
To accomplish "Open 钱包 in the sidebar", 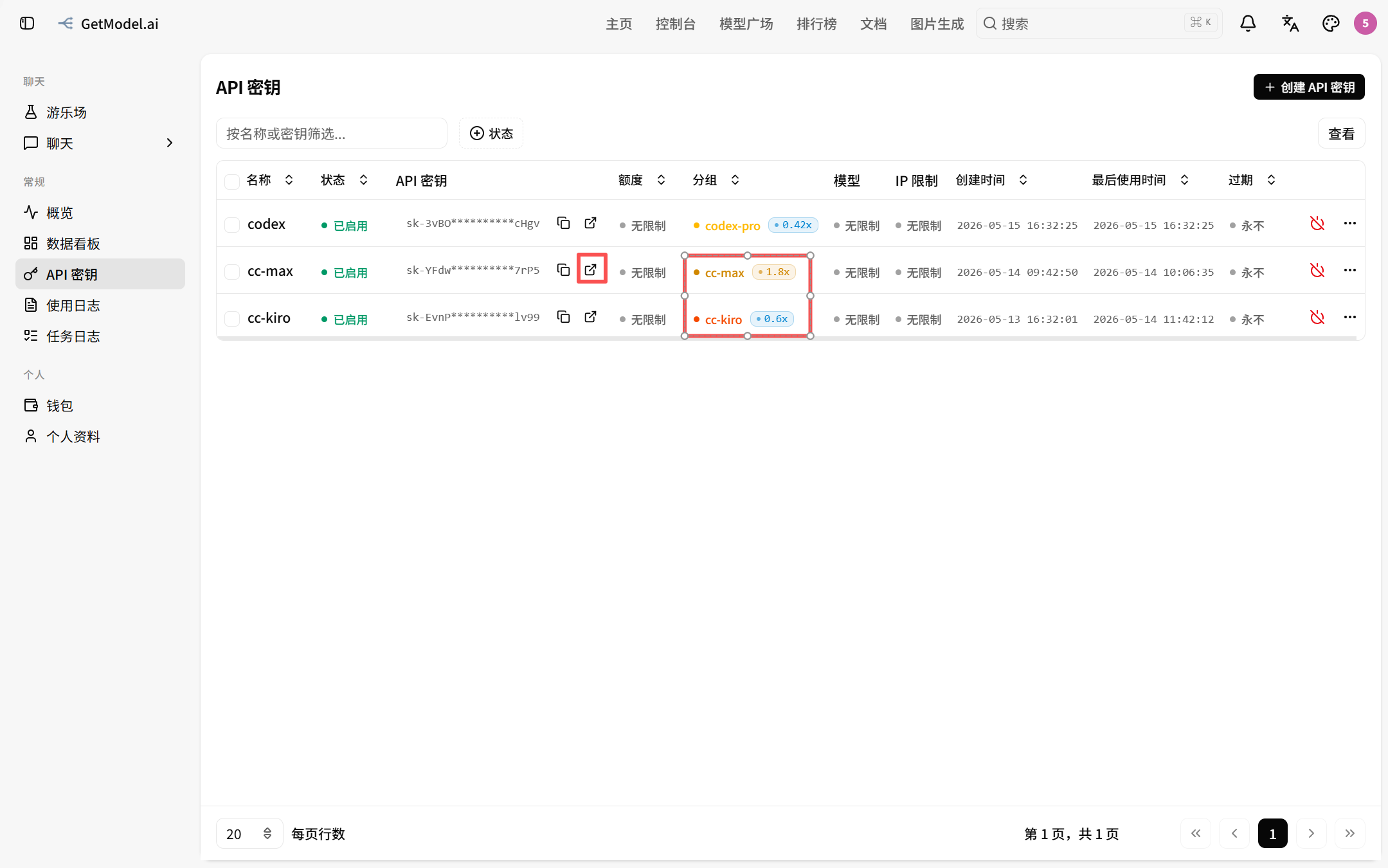I will tap(100, 406).
